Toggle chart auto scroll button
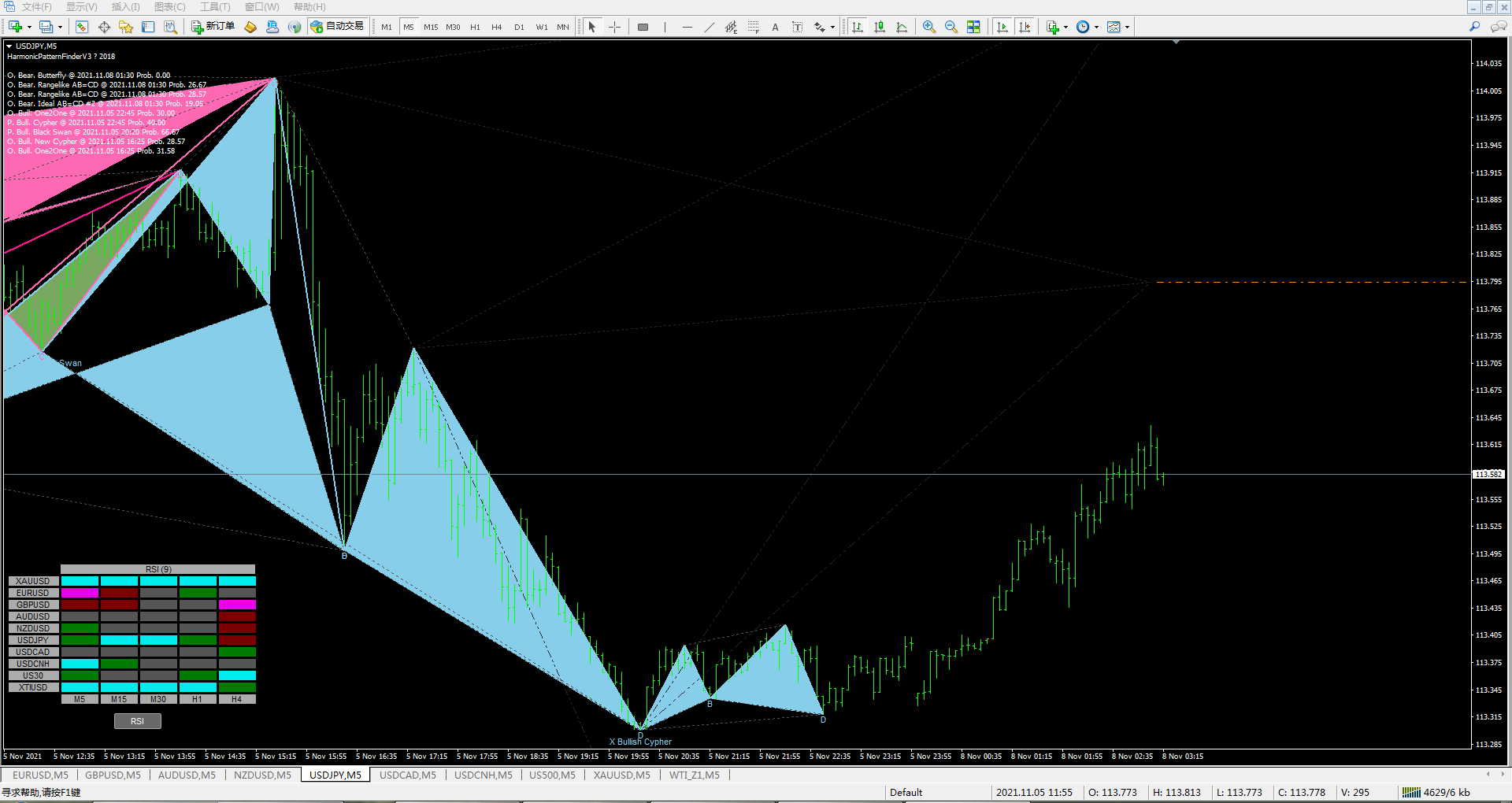This screenshot has width=1512, height=803. [1002, 27]
